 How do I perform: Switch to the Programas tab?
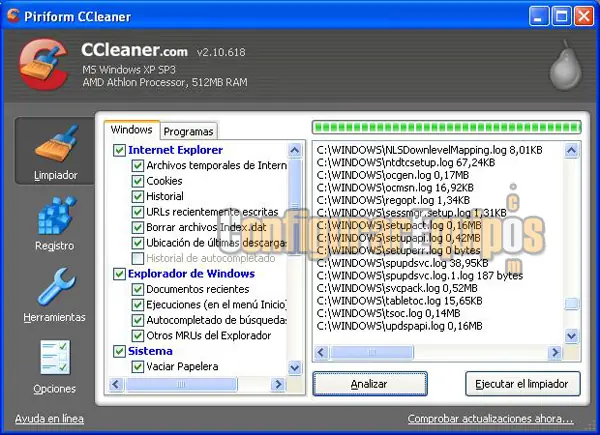click(x=188, y=131)
